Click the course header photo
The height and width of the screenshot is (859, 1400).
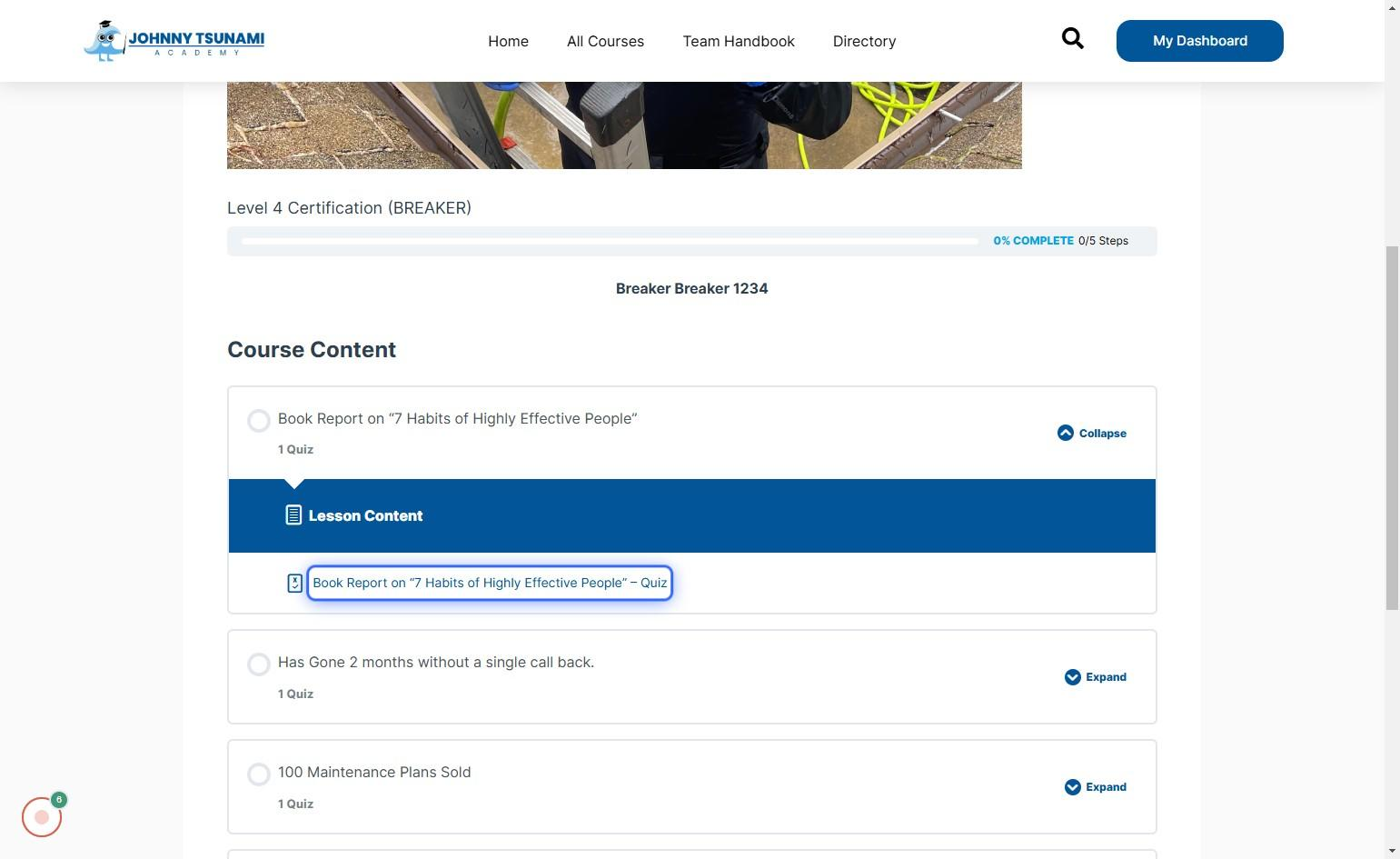tap(624, 125)
